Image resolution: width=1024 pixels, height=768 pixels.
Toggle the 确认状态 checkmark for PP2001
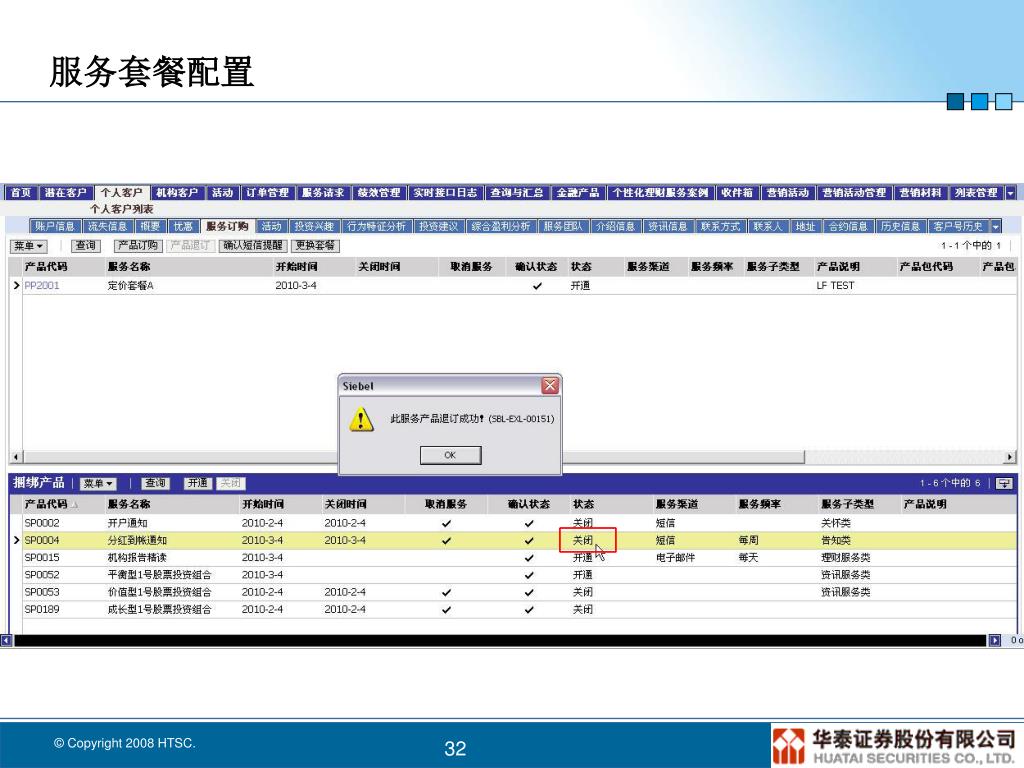[537, 286]
